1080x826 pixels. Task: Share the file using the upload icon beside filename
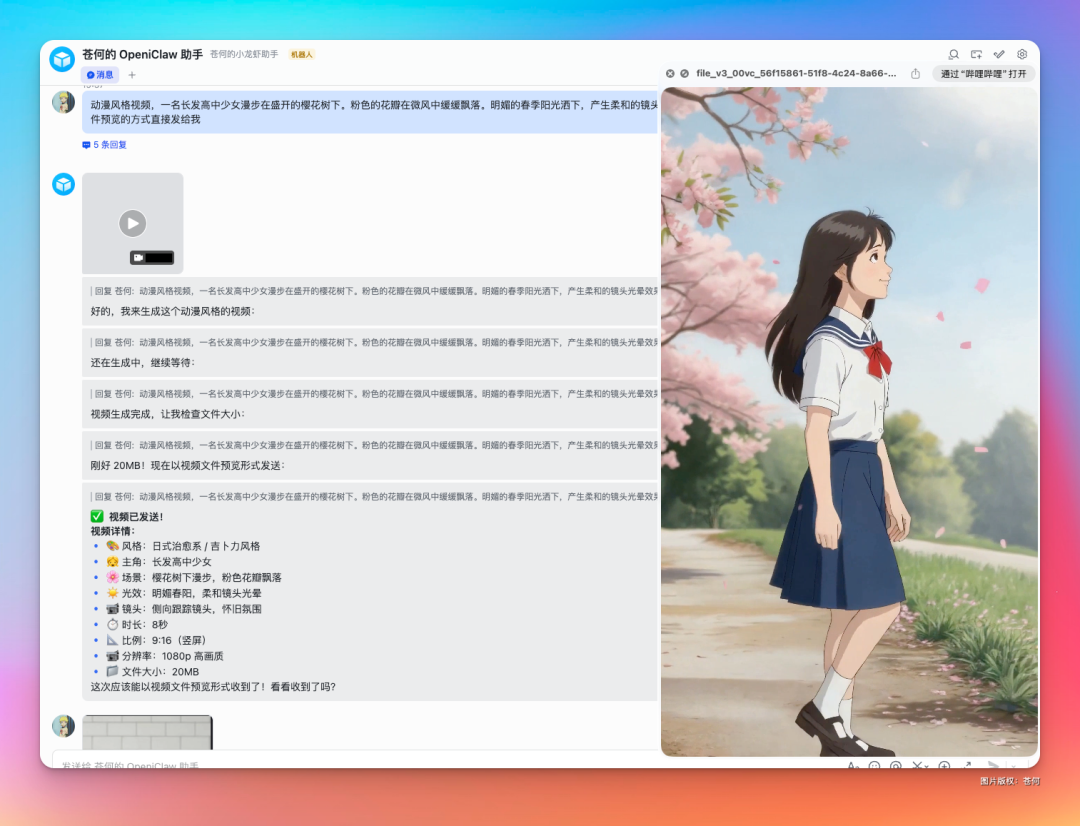pyautogui.click(x=916, y=73)
